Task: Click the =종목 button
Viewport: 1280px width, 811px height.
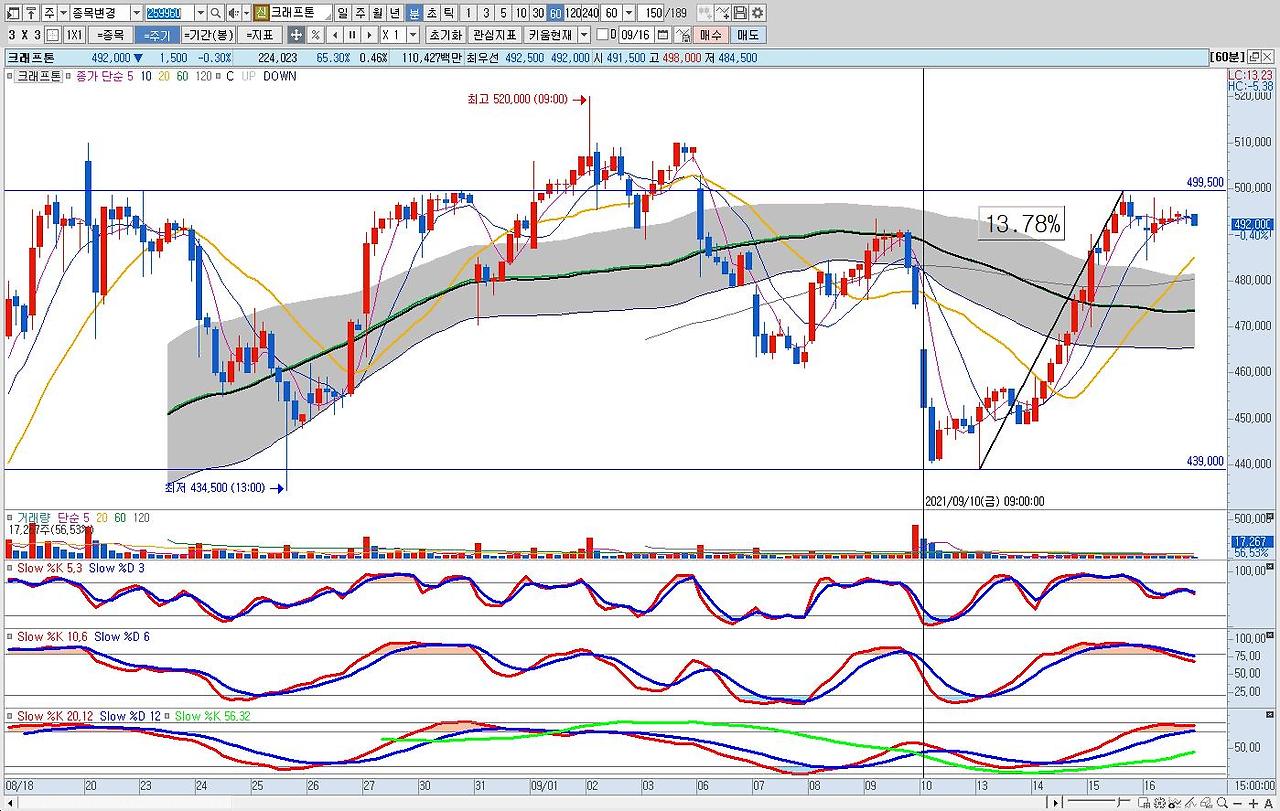Action: pos(110,35)
